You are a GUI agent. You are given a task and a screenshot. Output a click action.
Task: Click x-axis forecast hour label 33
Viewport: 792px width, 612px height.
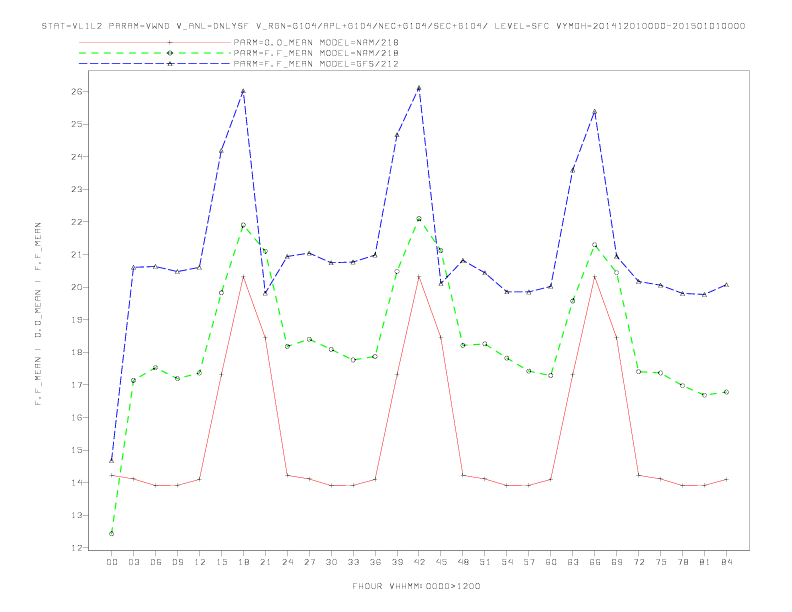[353, 562]
